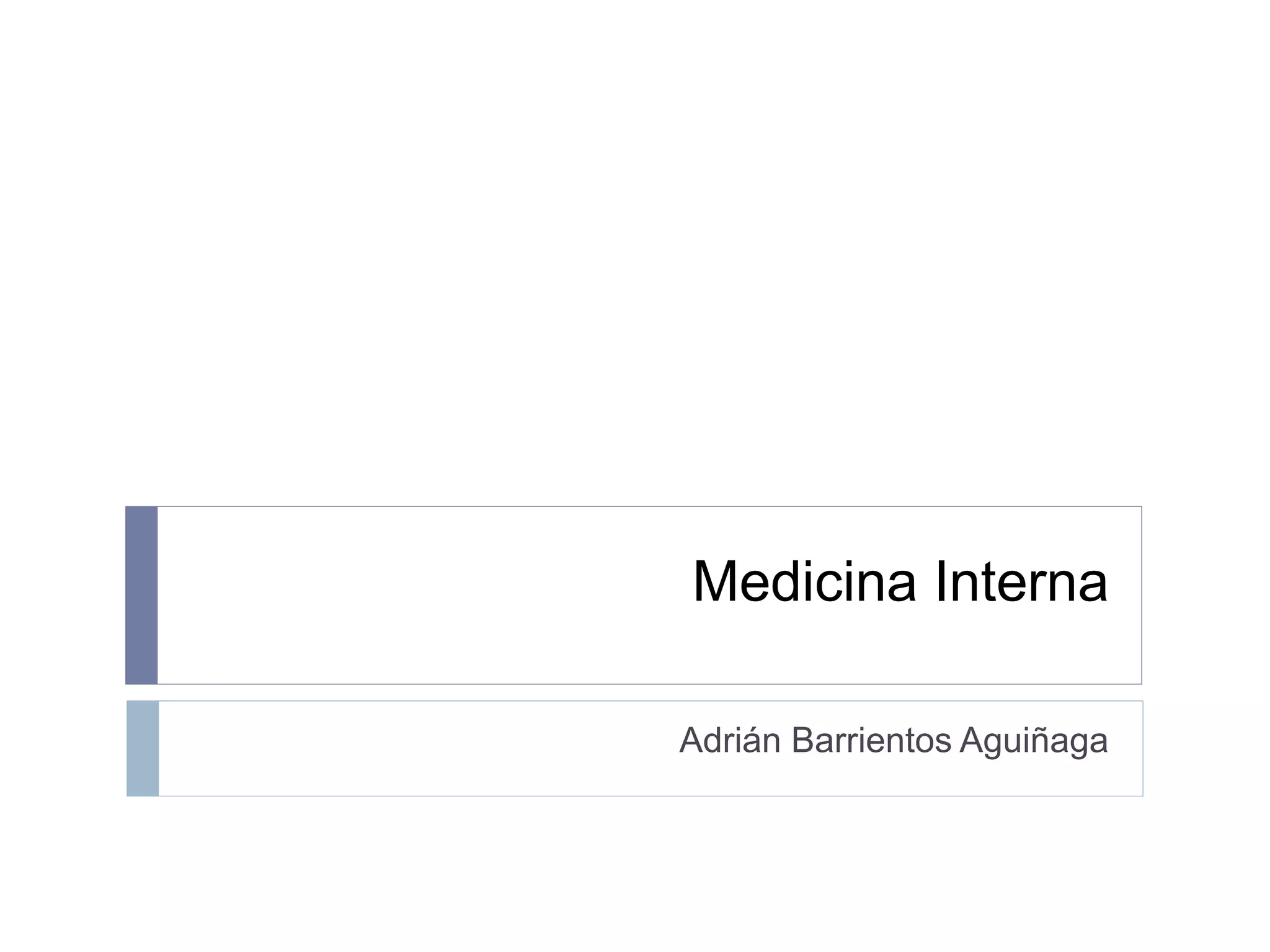The height and width of the screenshot is (952, 1270).
Task: Click the dark purple-blue title accent bar
Action: click(x=141, y=595)
